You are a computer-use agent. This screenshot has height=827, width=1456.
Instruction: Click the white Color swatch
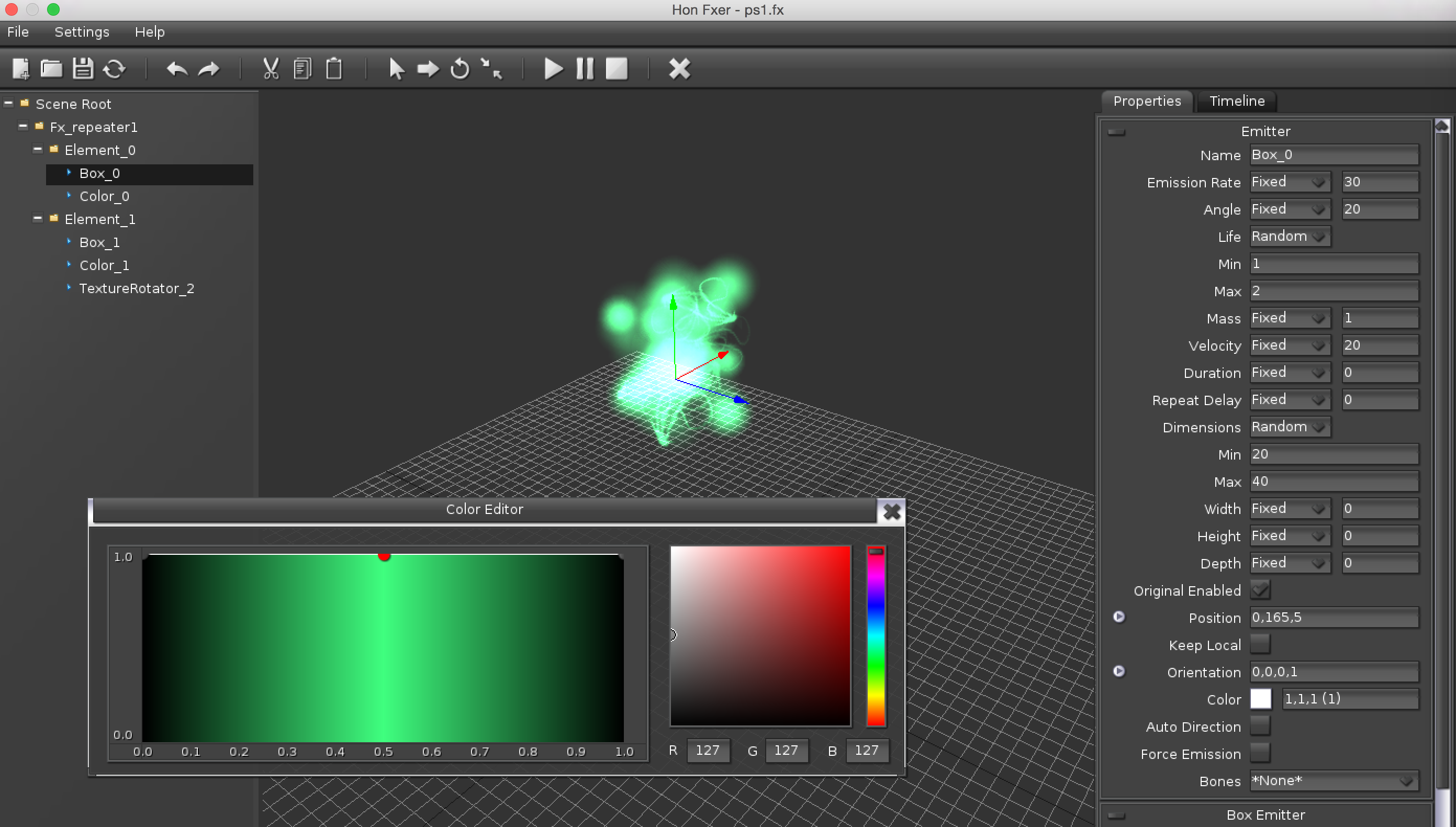(1260, 699)
